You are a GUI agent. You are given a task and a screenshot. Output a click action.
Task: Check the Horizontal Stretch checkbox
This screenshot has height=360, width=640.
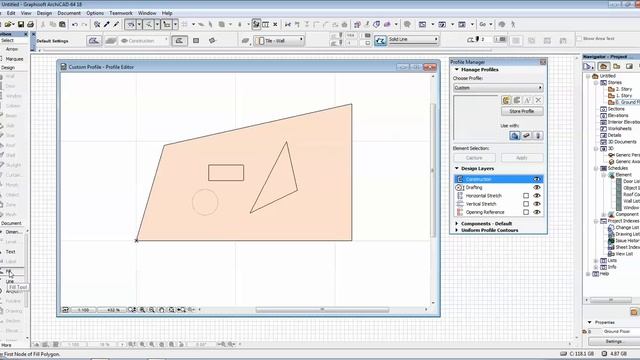526,196
